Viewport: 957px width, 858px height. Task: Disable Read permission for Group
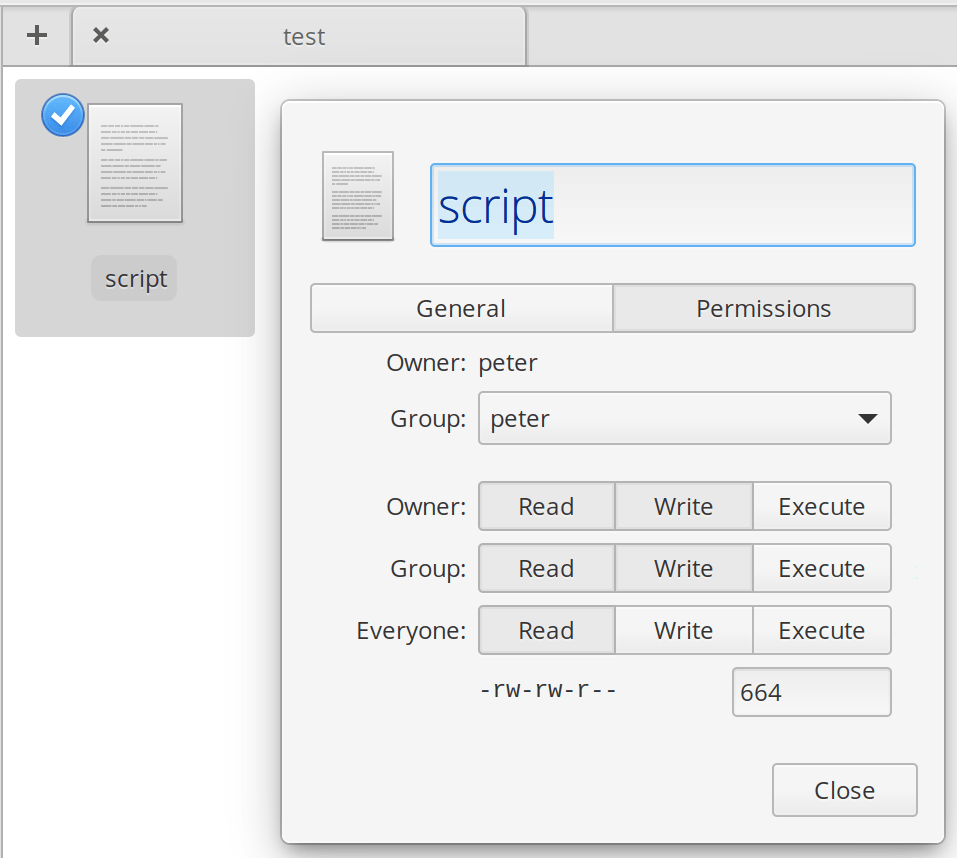[x=546, y=568]
